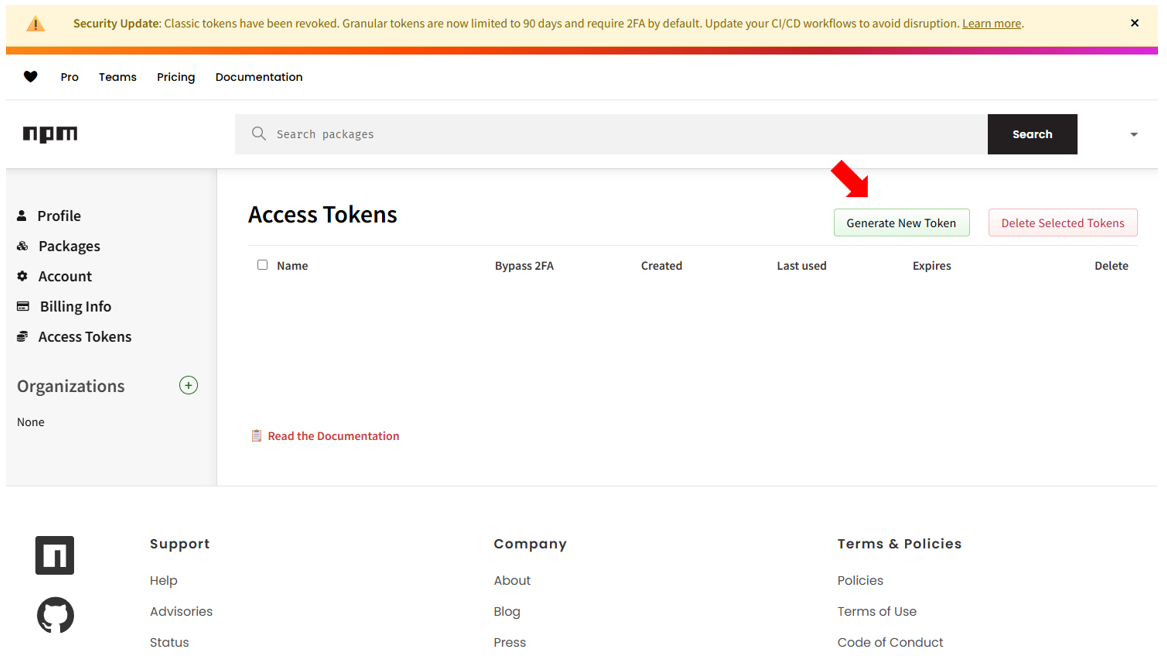This screenshot has width=1167, height=656.
Task: Click the Access Tokens coins icon
Action: 22,337
